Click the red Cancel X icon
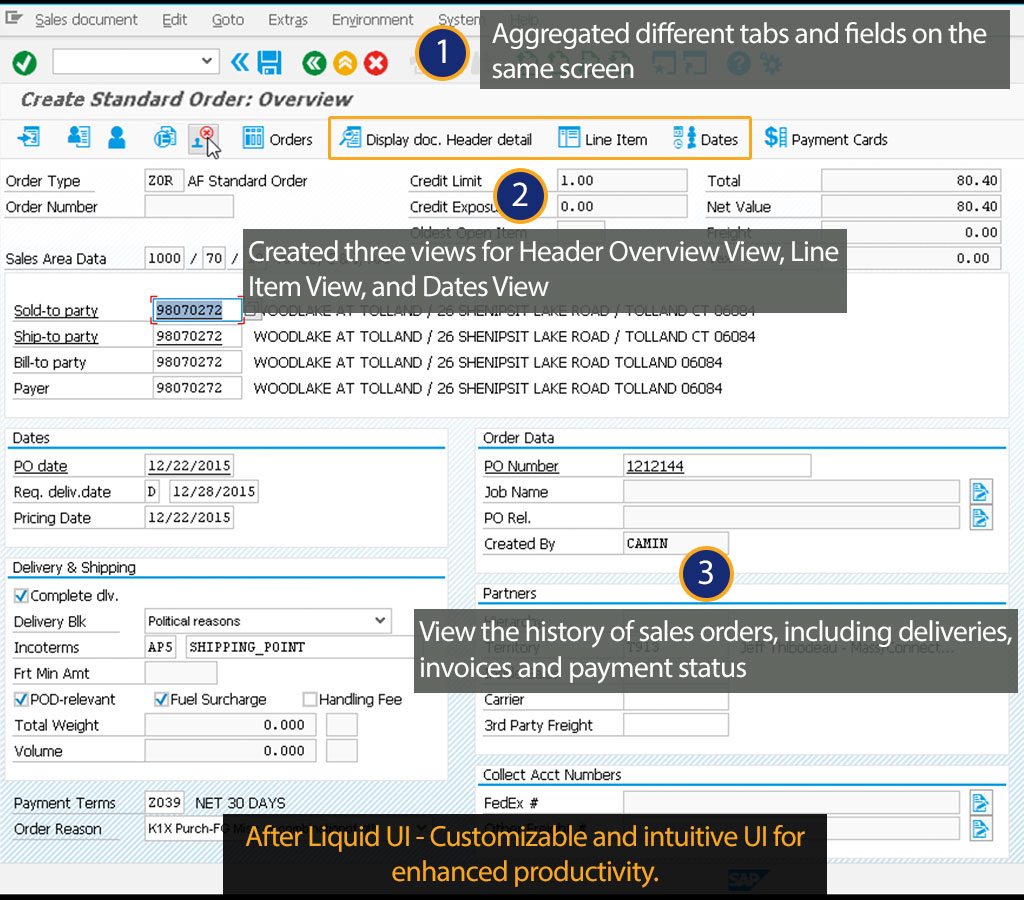Viewport: 1024px width, 900px height. pos(376,63)
